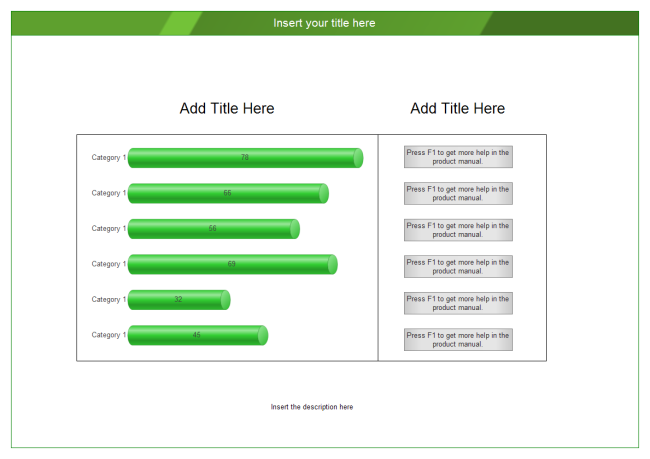Select the 'Press F1' box next to the 45 bar
This screenshot has width=650, height=459.
pyautogui.click(x=458, y=340)
